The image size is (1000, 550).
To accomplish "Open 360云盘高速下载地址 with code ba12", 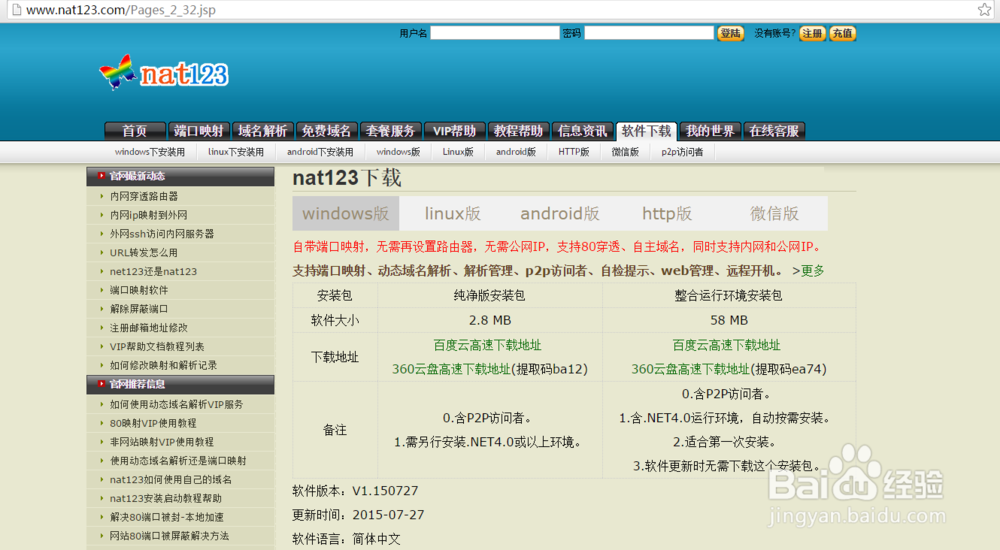I will click(451, 369).
